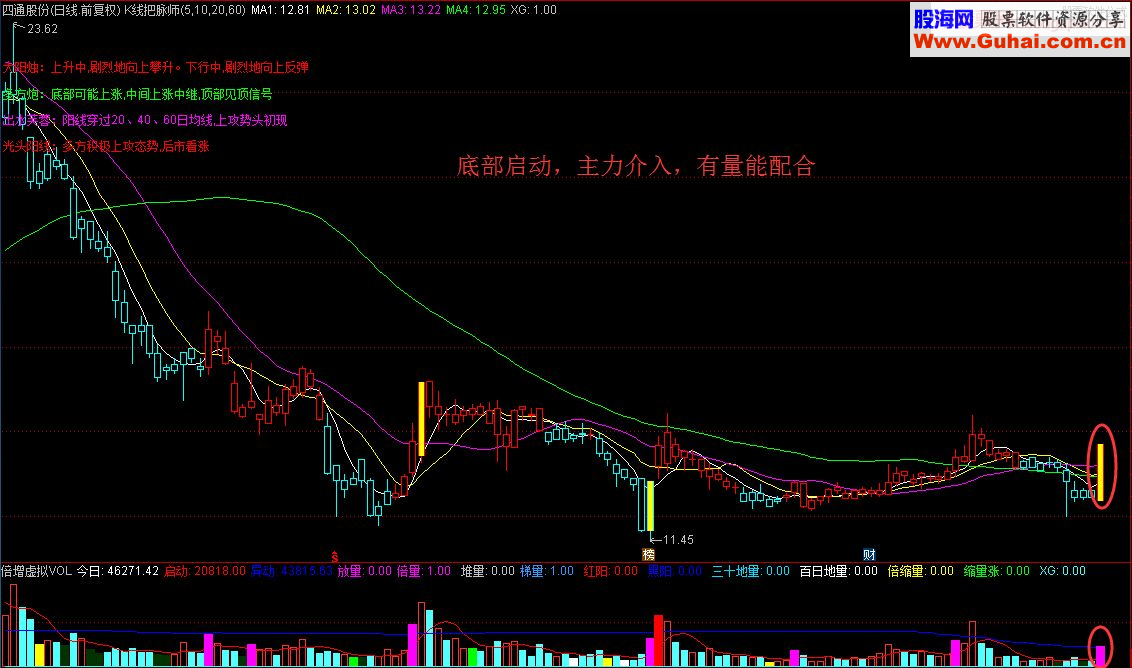Viewport: 1132px width, 668px height.
Task: Select the 百日地量 value
Action: pos(838,571)
